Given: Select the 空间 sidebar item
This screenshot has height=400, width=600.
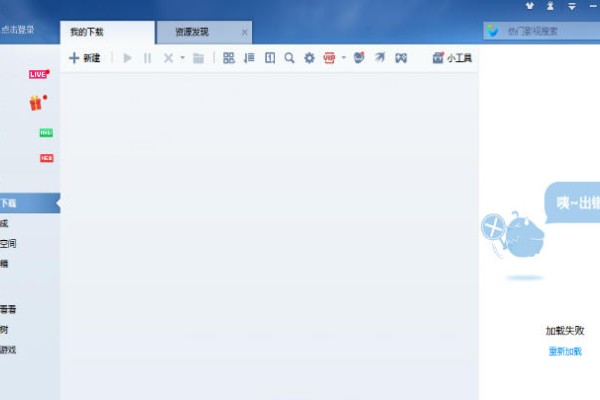Looking at the screenshot, I should coord(8,243).
